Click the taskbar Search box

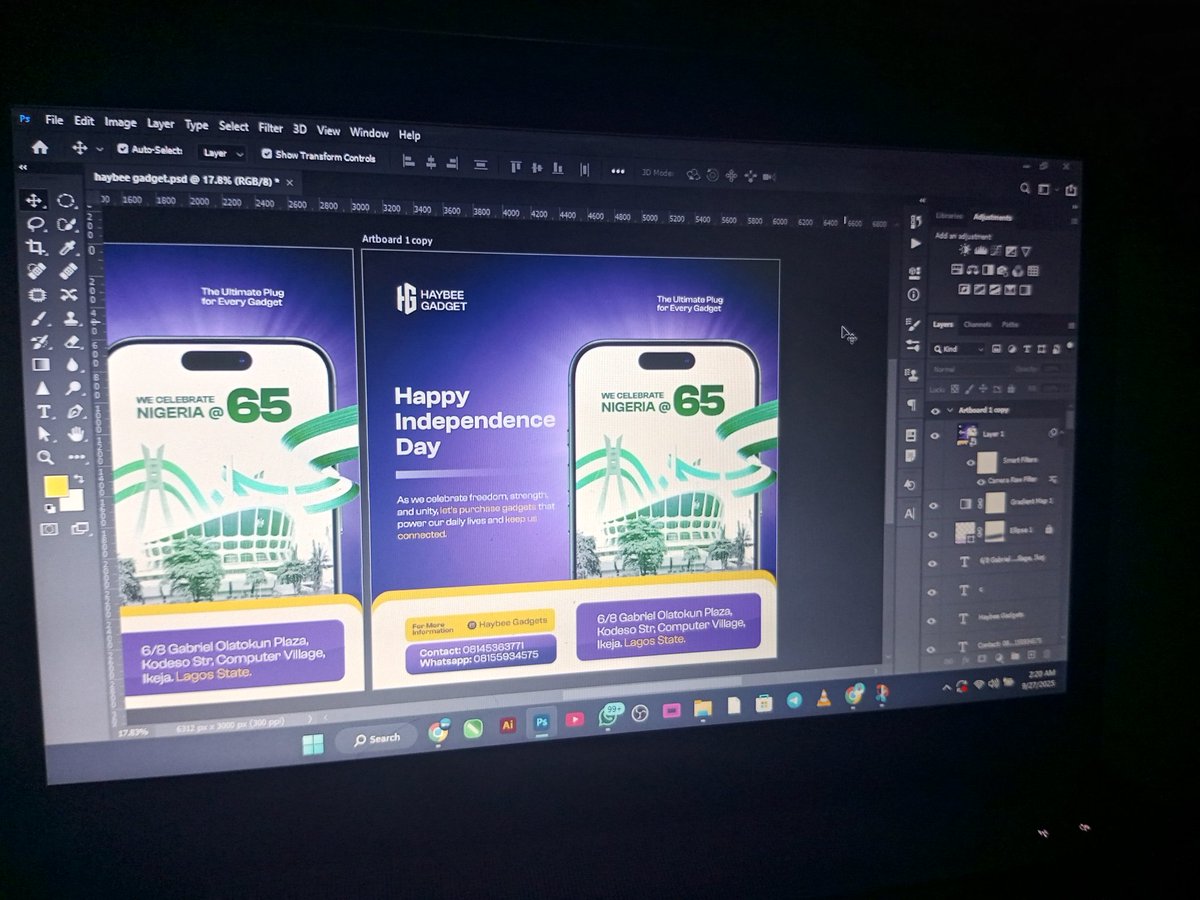(x=376, y=739)
